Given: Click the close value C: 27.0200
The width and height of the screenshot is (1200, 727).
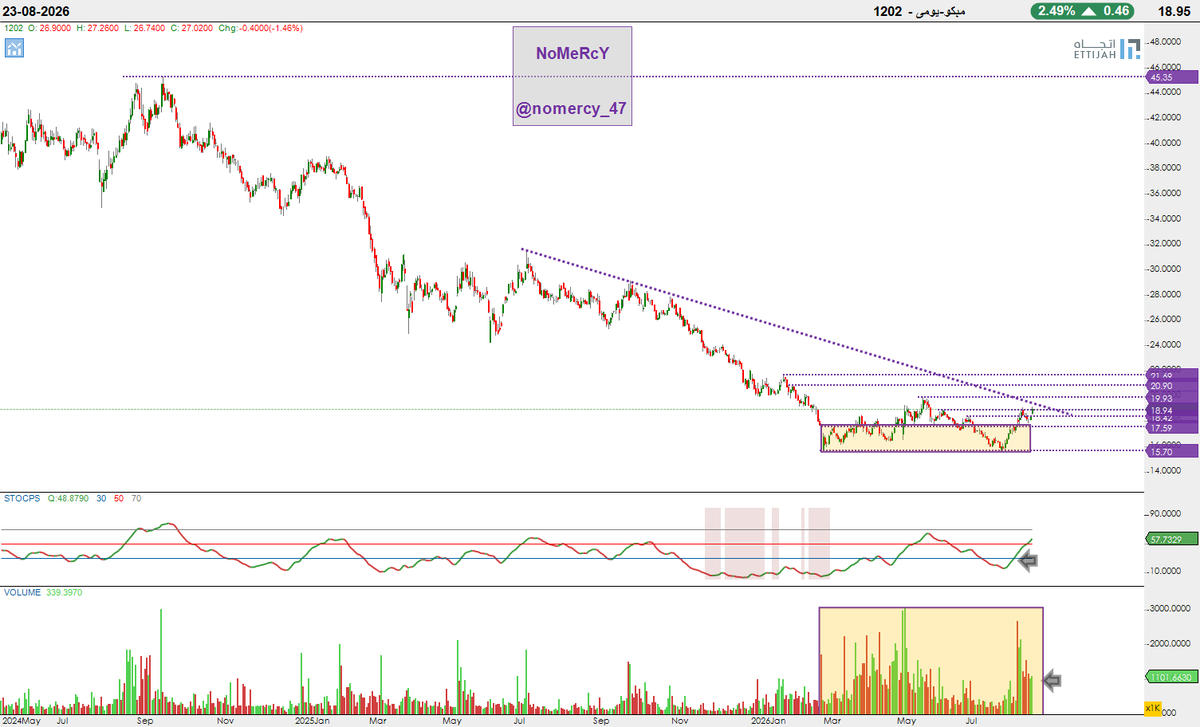Looking at the screenshot, I should [x=194, y=28].
